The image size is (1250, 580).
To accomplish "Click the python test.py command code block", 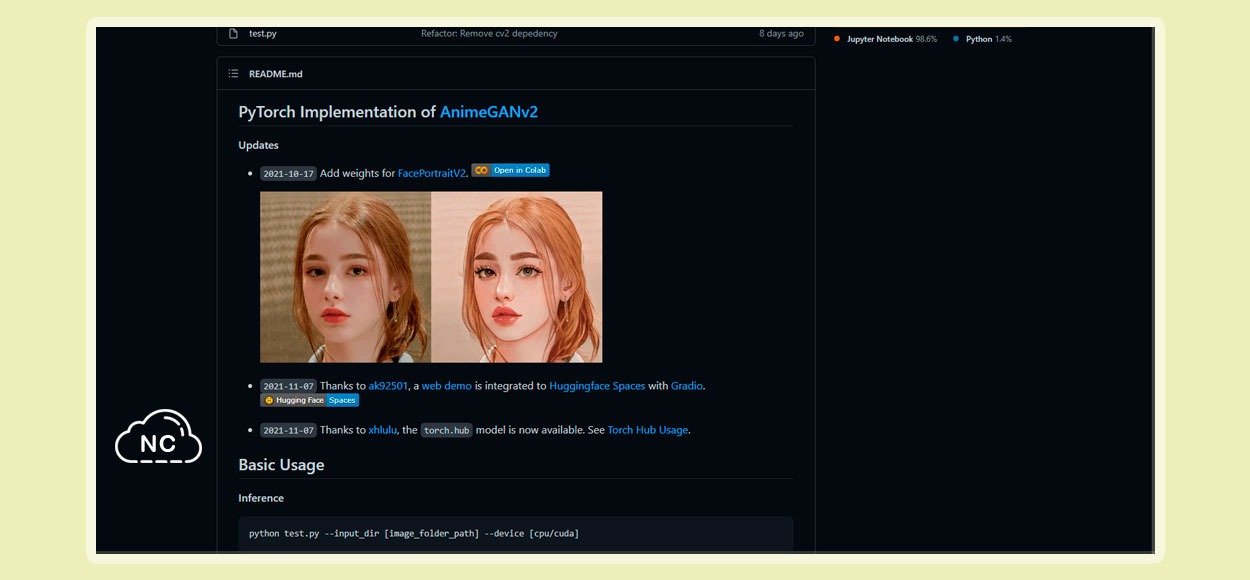I will pyautogui.click(x=515, y=533).
